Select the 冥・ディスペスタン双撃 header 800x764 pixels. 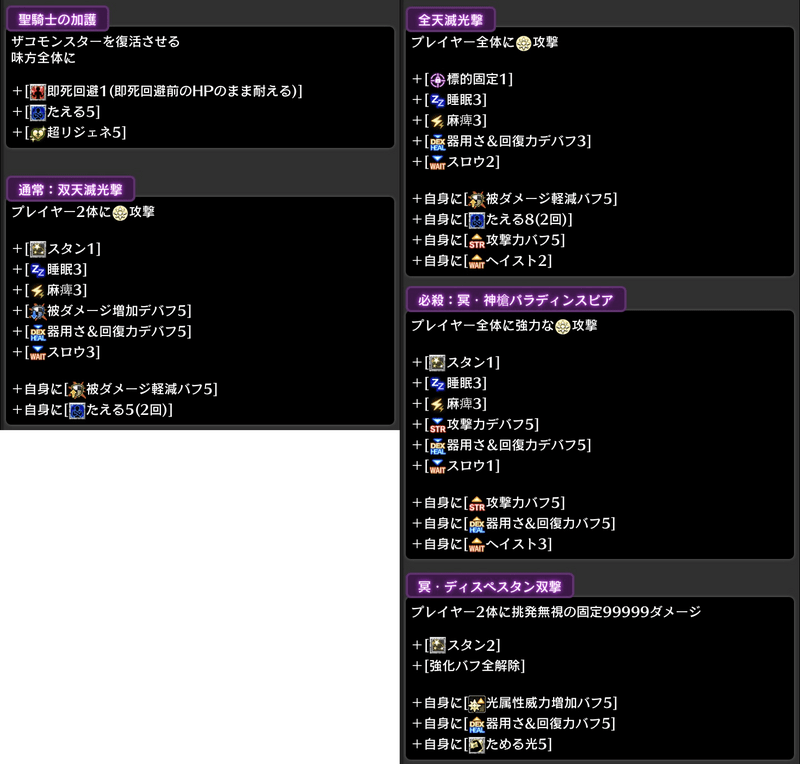pyautogui.click(x=489, y=586)
